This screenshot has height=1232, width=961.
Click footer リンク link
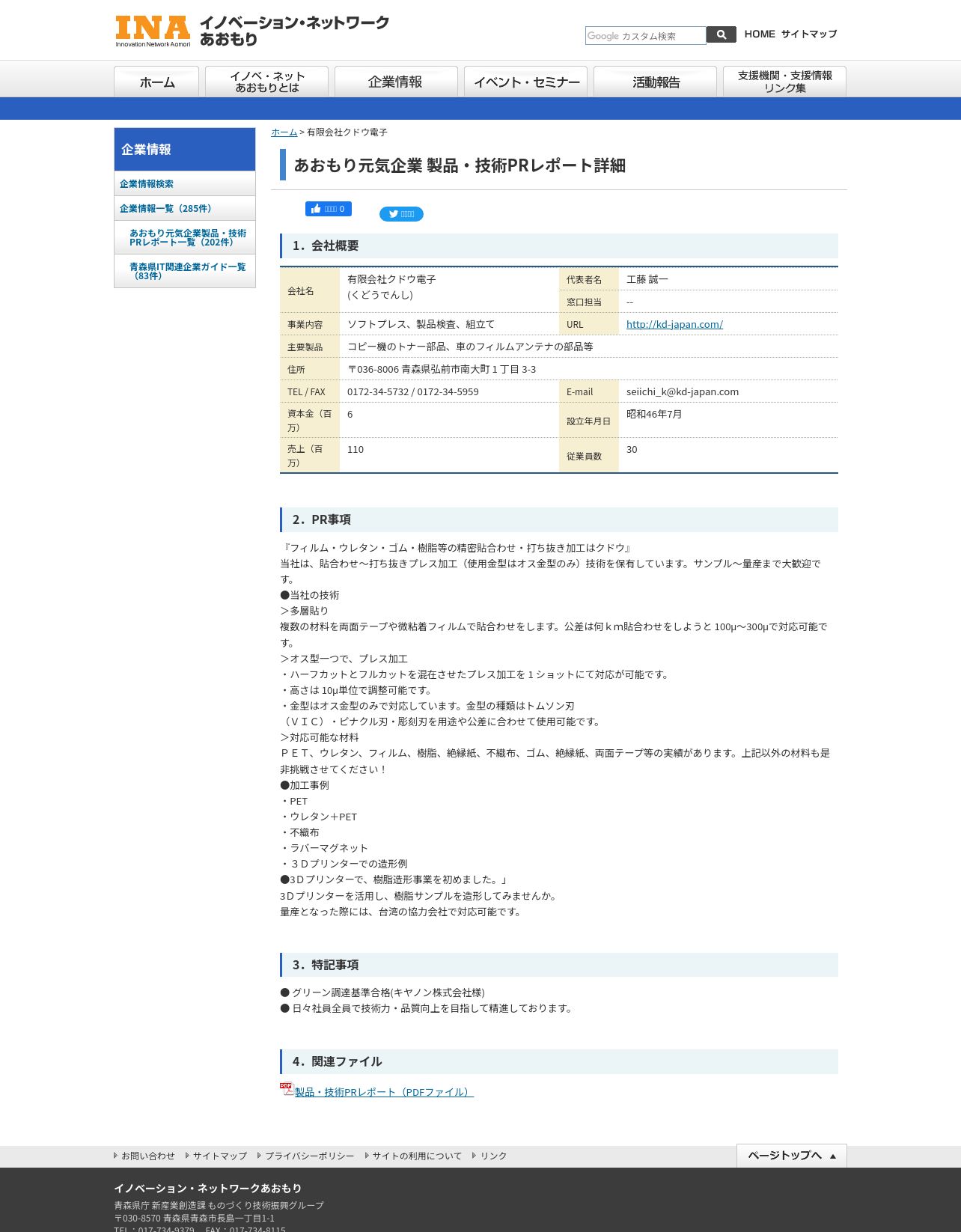pyautogui.click(x=493, y=1156)
